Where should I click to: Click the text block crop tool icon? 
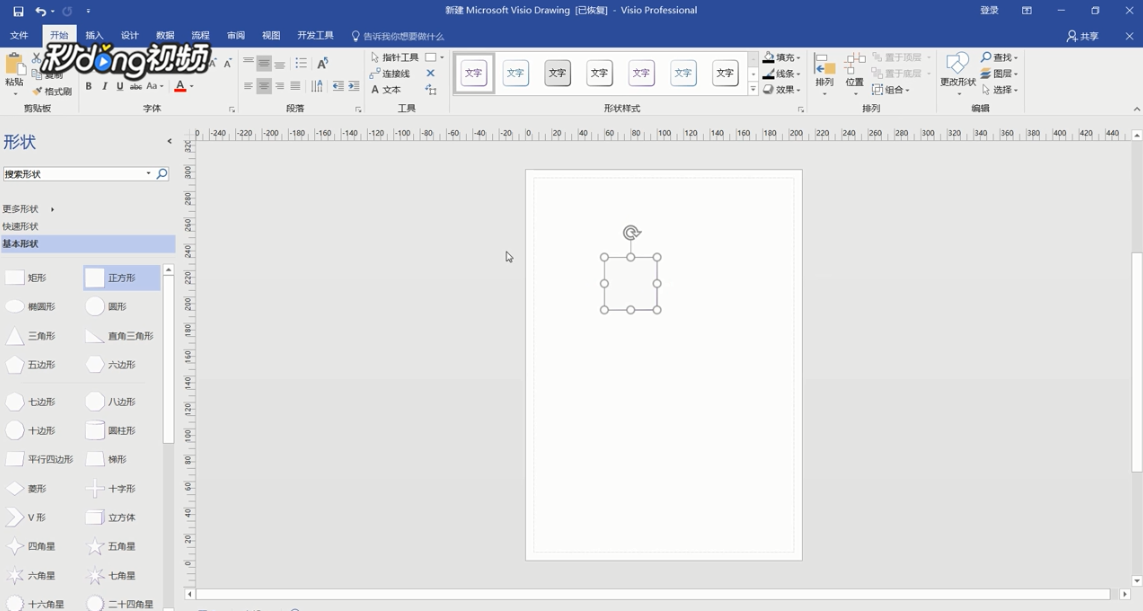click(431, 90)
